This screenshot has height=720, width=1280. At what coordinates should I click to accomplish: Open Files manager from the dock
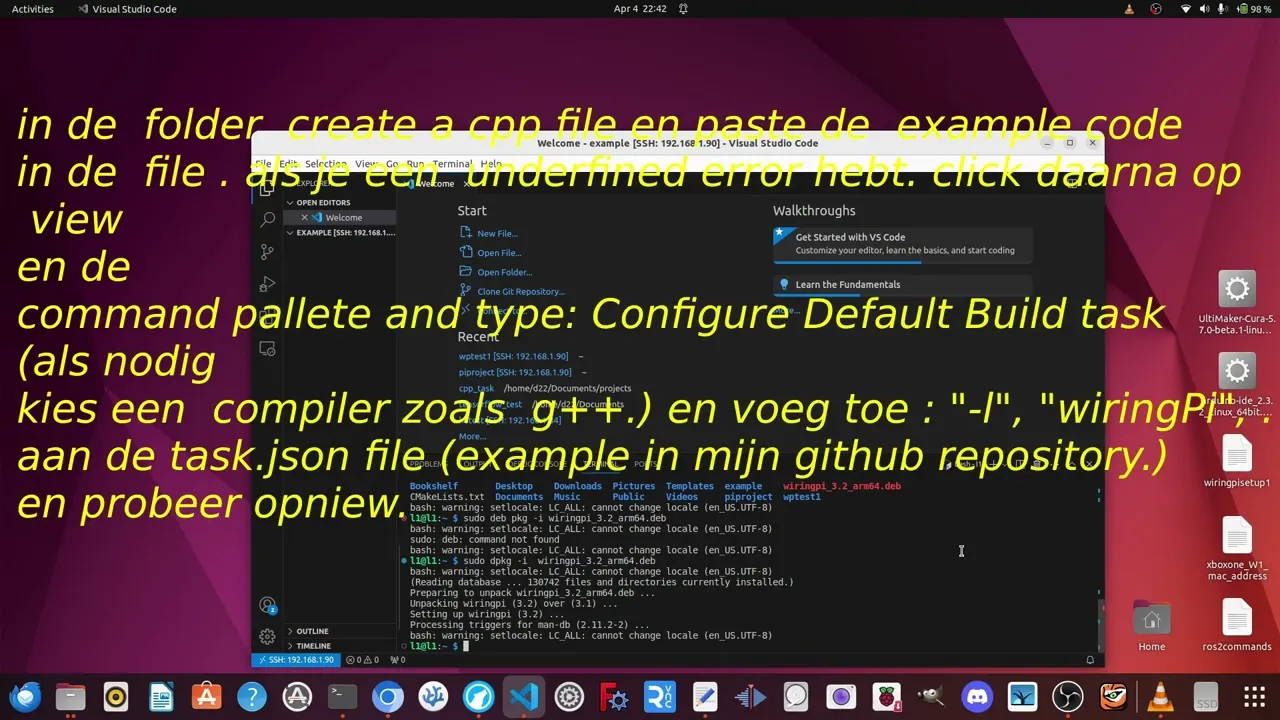pyautogui.click(x=70, y=696)
